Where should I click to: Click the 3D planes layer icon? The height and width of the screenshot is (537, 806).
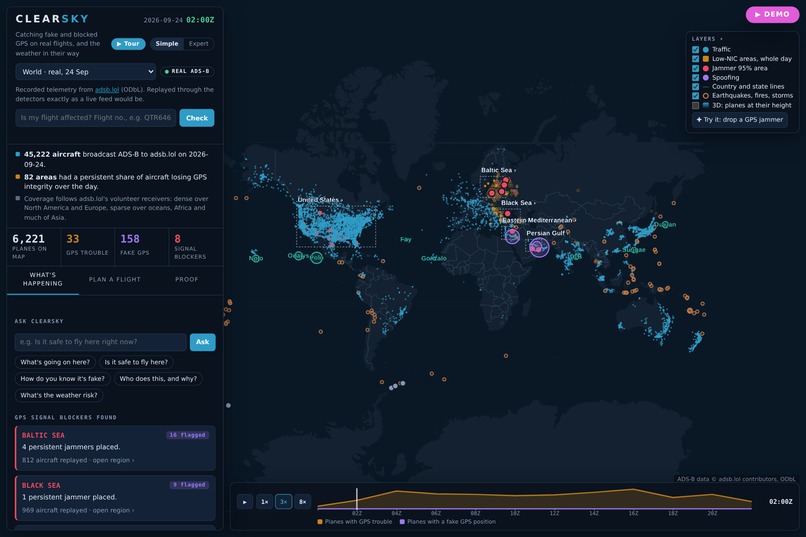[x=706, y=105]
